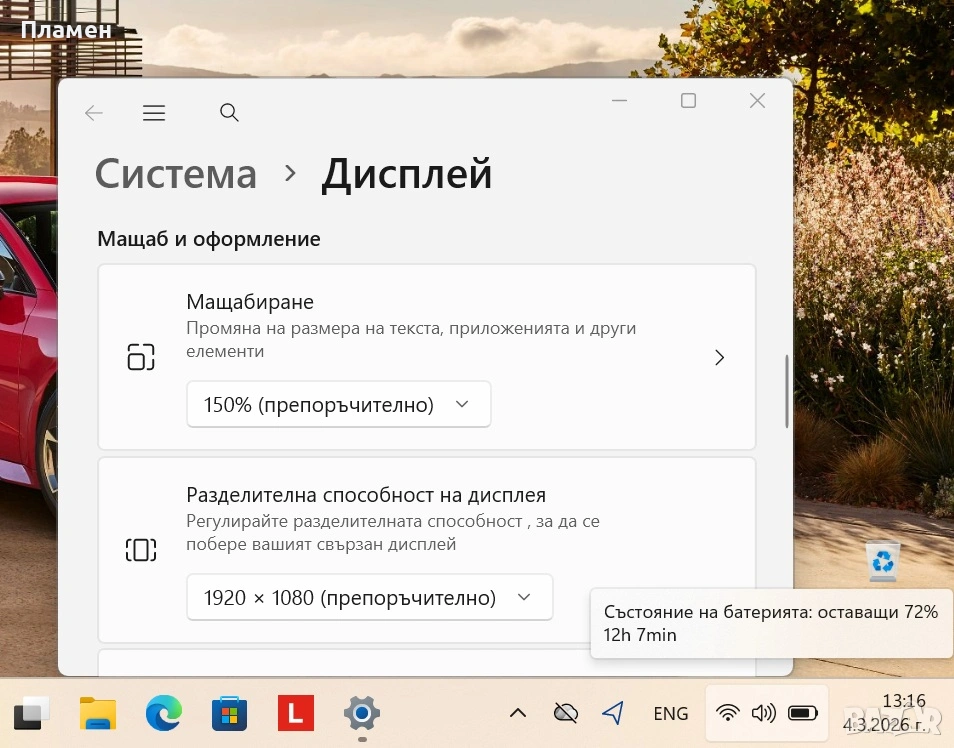
Task: Click the back arrow in Settings
Action: click(x=94, y=113)
